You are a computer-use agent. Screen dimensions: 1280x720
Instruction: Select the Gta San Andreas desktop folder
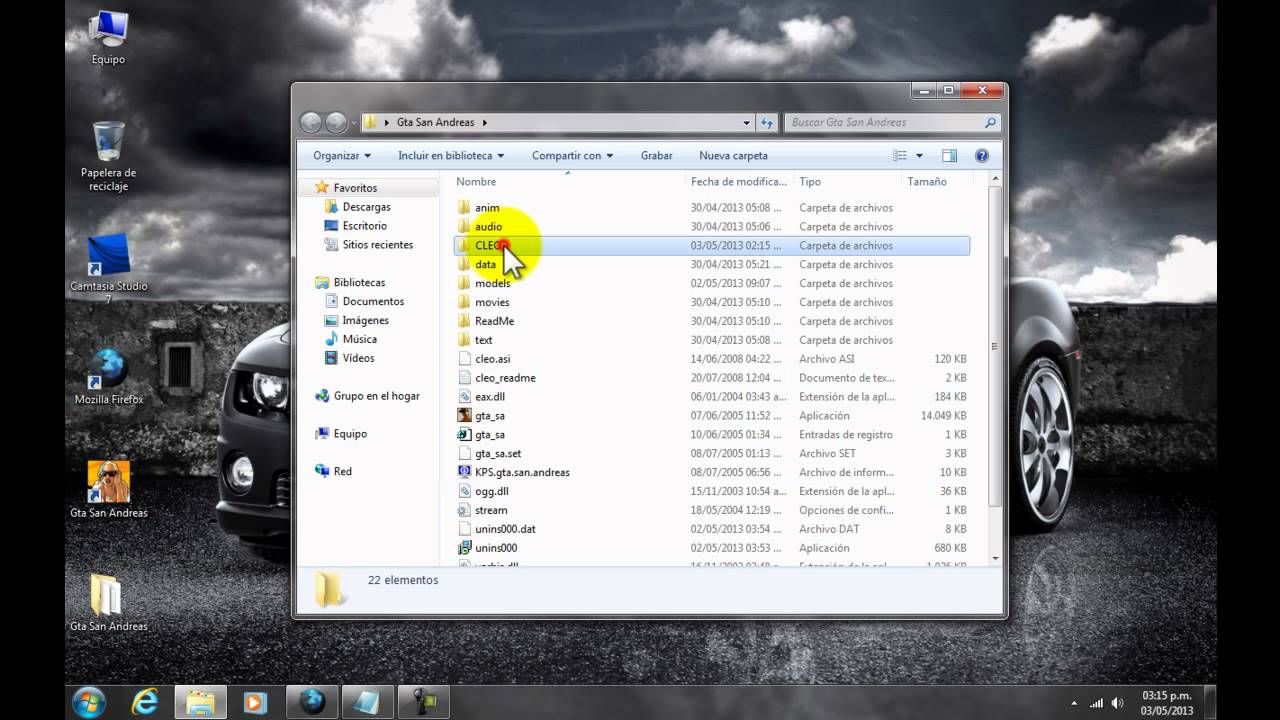(108, 602)
